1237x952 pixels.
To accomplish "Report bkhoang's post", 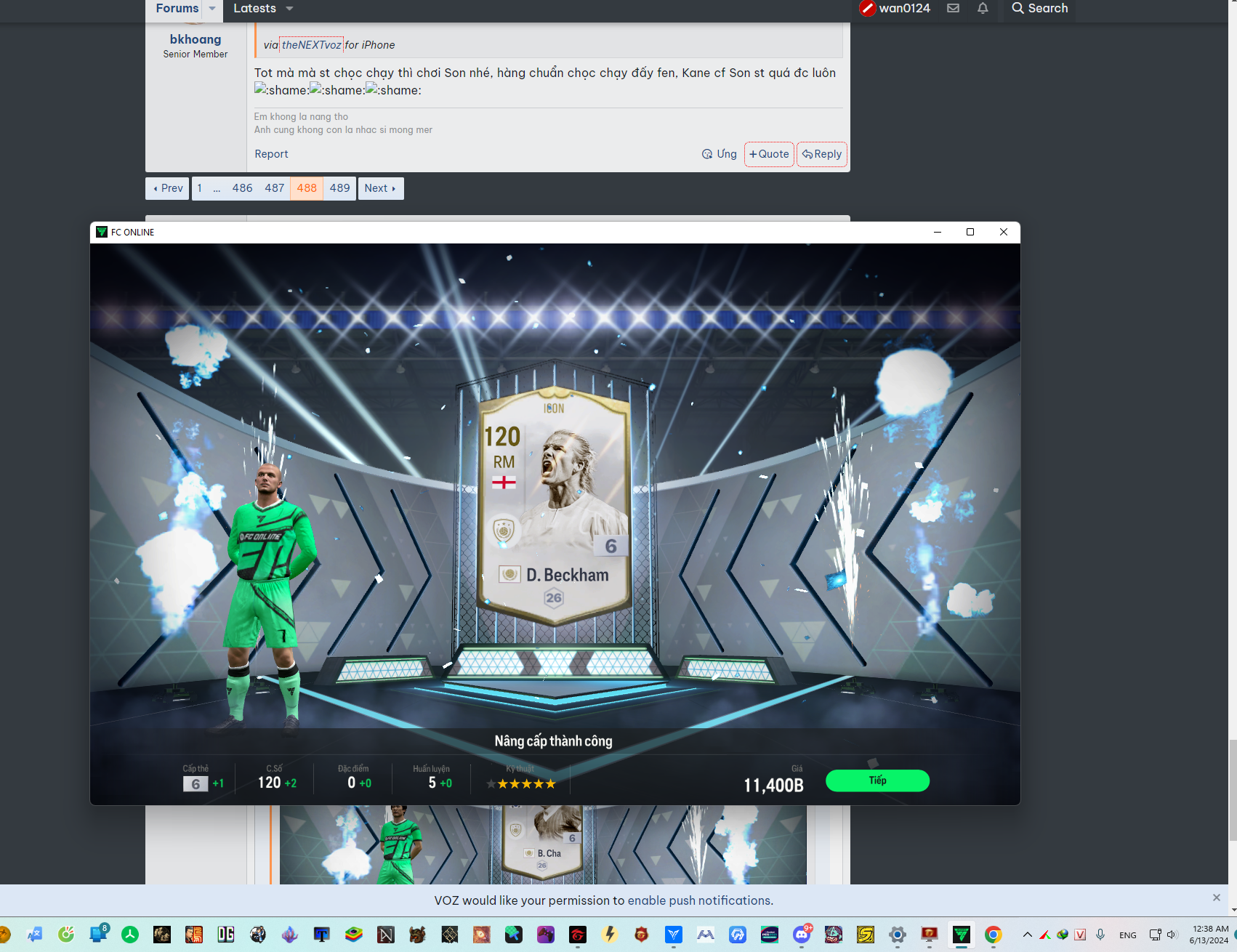I will click(271, 154).
